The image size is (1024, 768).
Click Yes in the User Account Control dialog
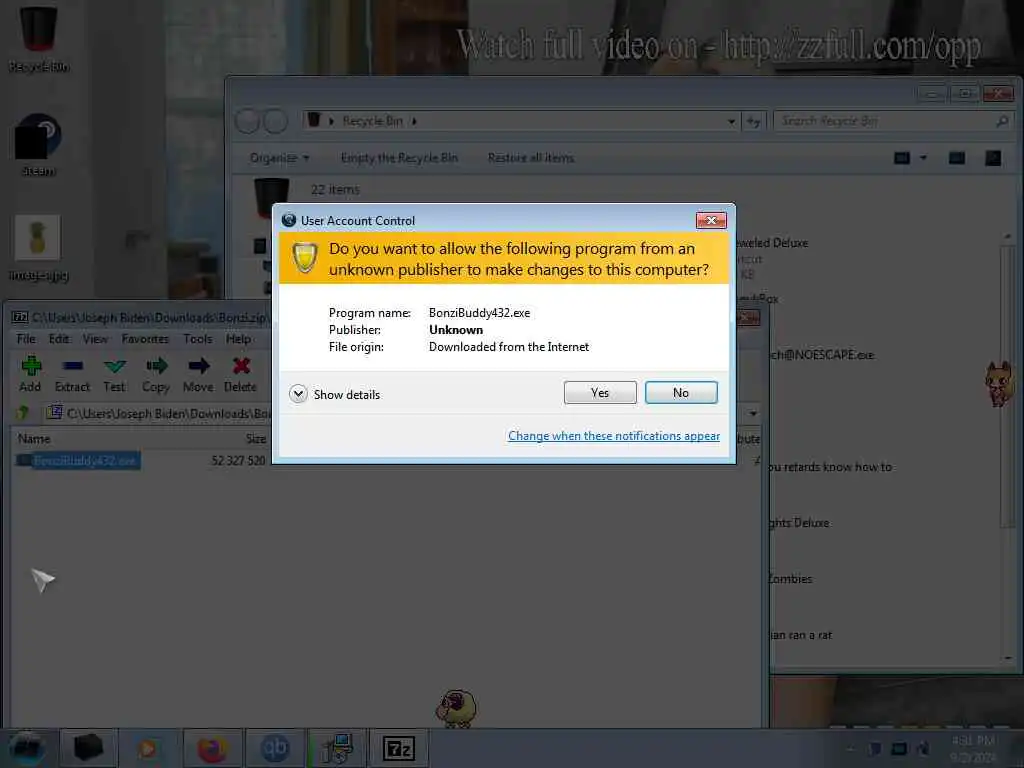(600, 392)
